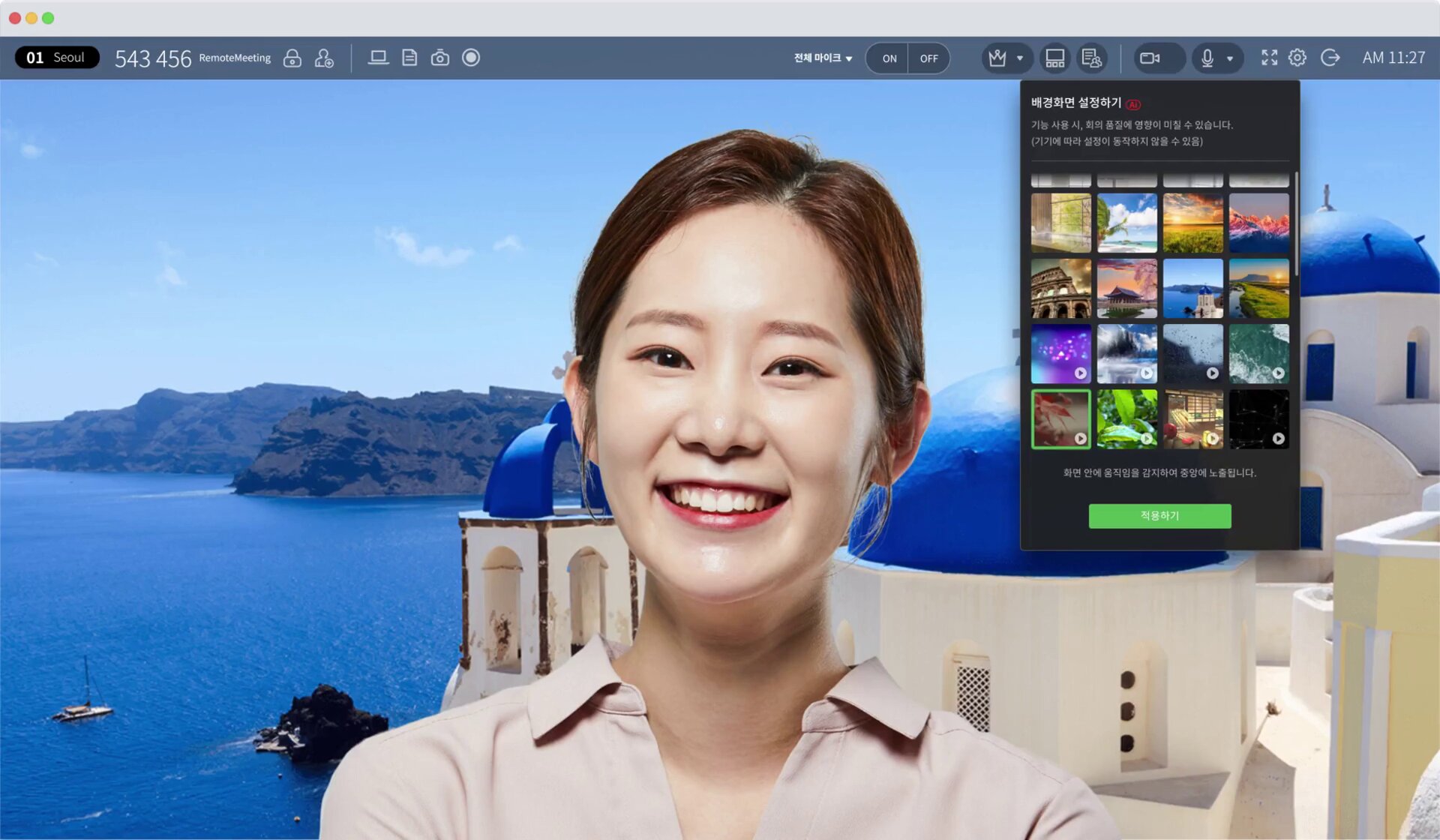The height and width of the screenshot is (840, 1440).
Task: Open the participants list panel
Action: click(1092, 58)
